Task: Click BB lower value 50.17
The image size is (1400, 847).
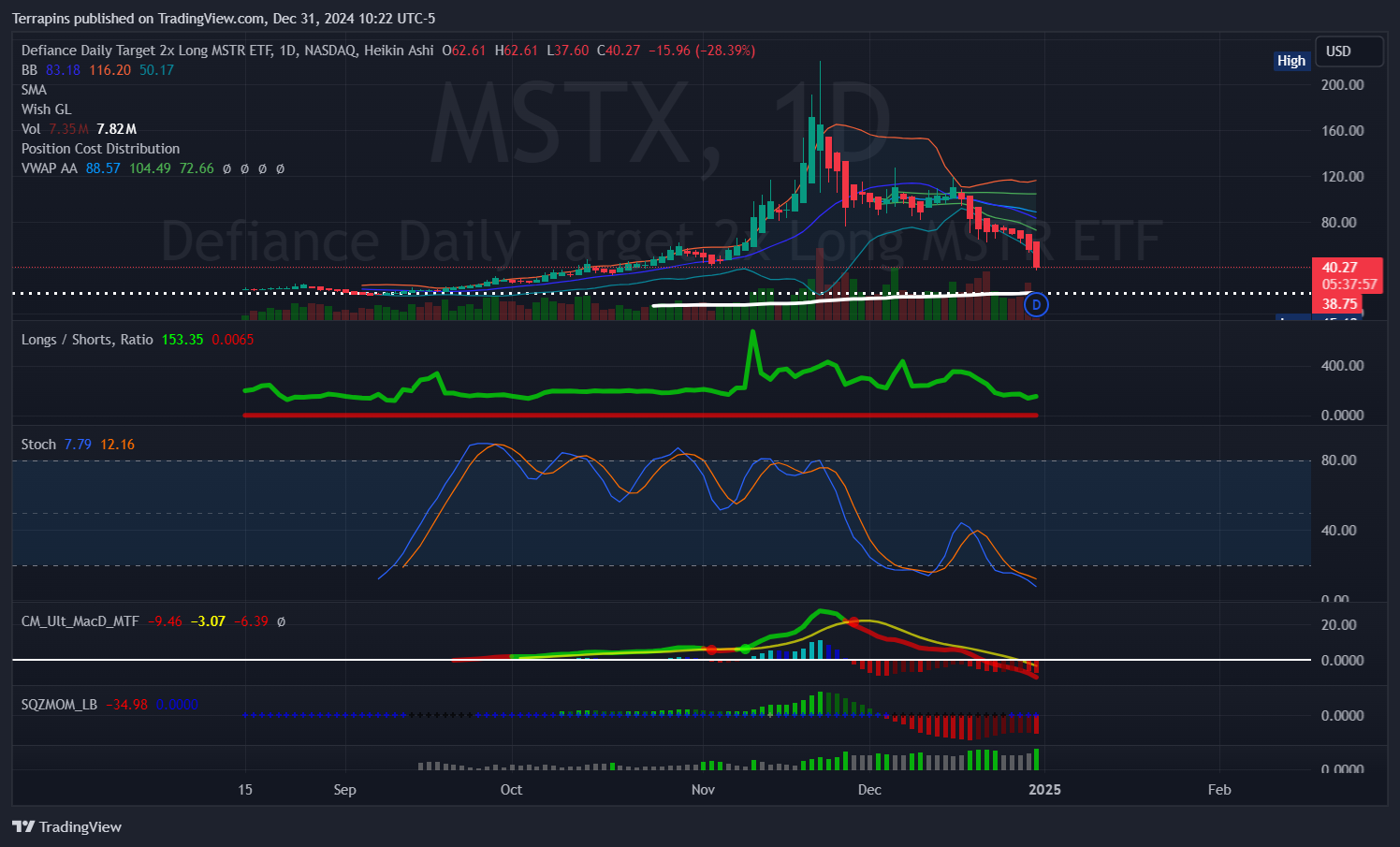Action: tap(156, 70)
